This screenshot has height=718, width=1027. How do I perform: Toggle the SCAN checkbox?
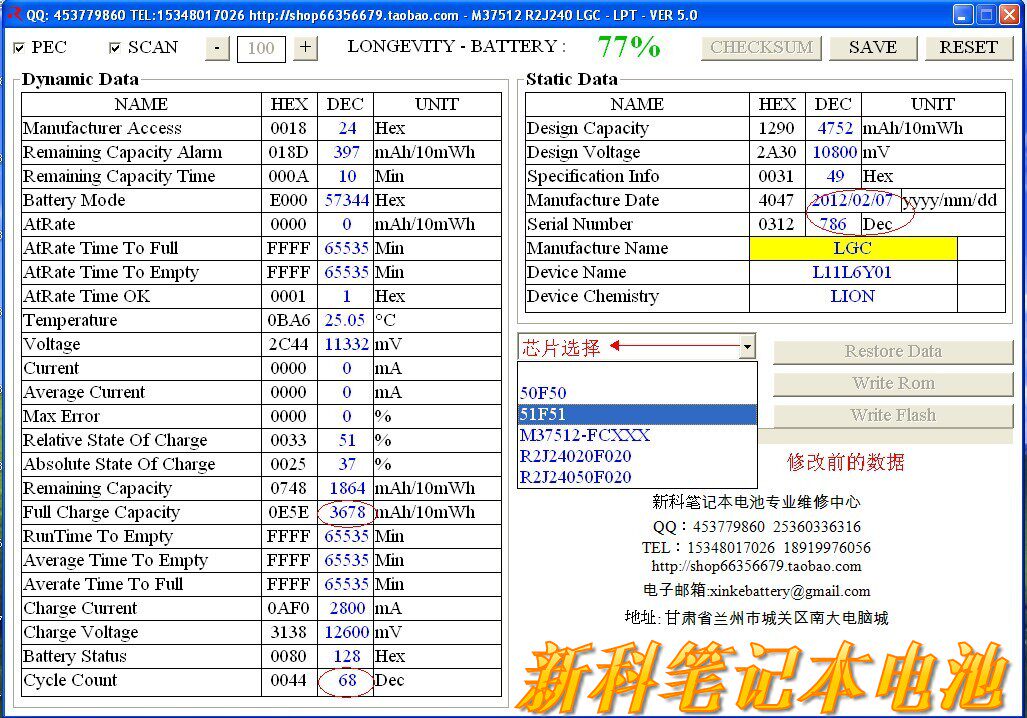point(115,47)
